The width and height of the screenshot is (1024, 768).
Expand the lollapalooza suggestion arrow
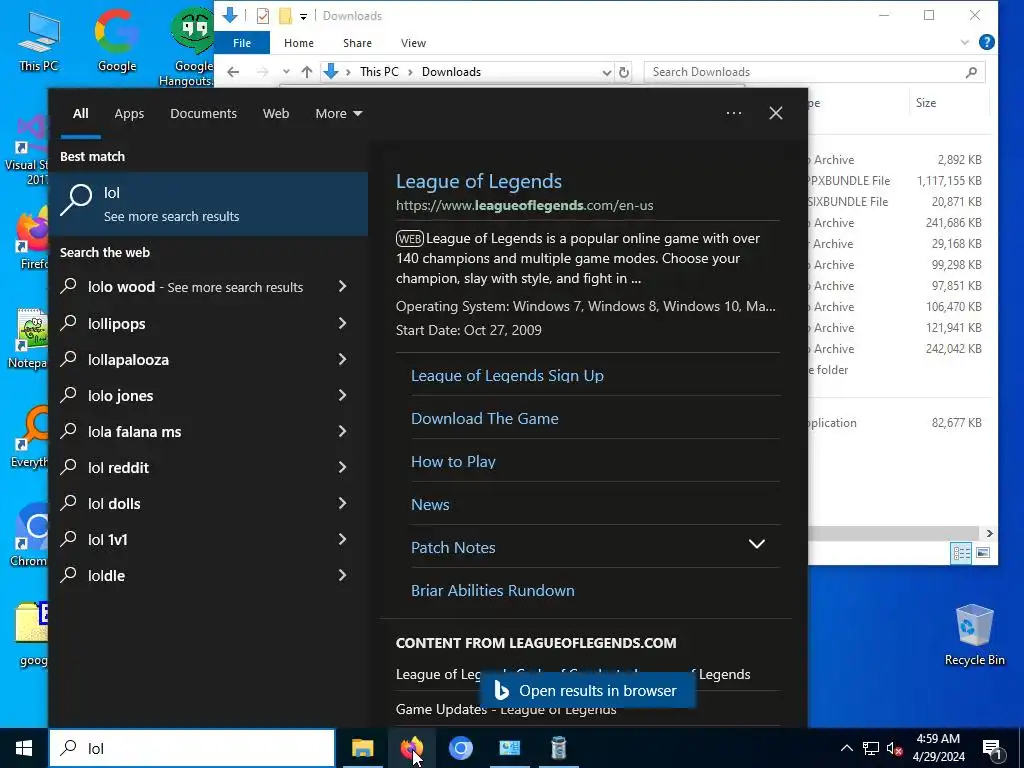[x=342, y=359]
